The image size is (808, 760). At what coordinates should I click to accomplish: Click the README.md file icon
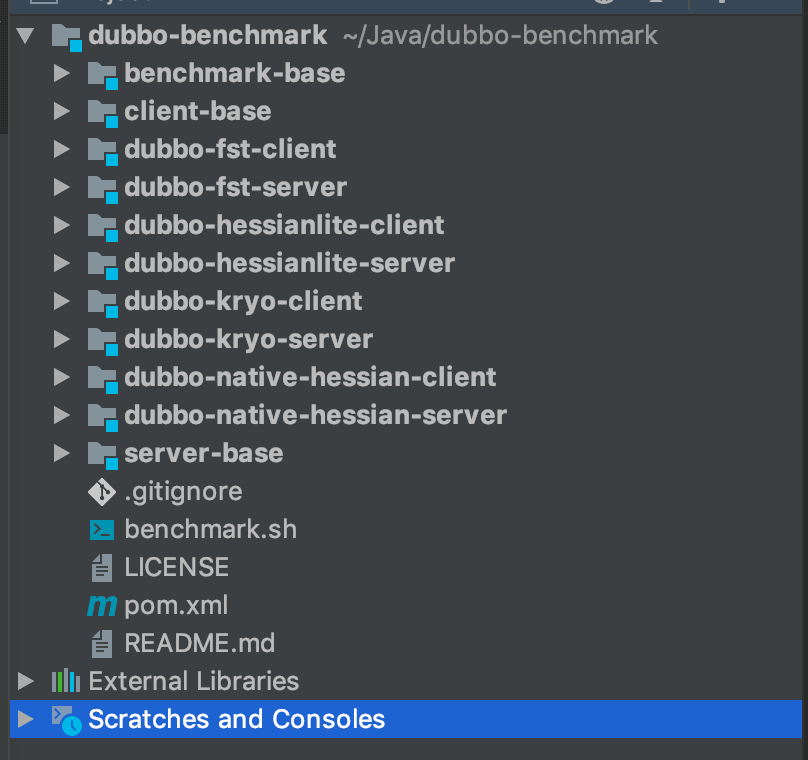point(102,643)
